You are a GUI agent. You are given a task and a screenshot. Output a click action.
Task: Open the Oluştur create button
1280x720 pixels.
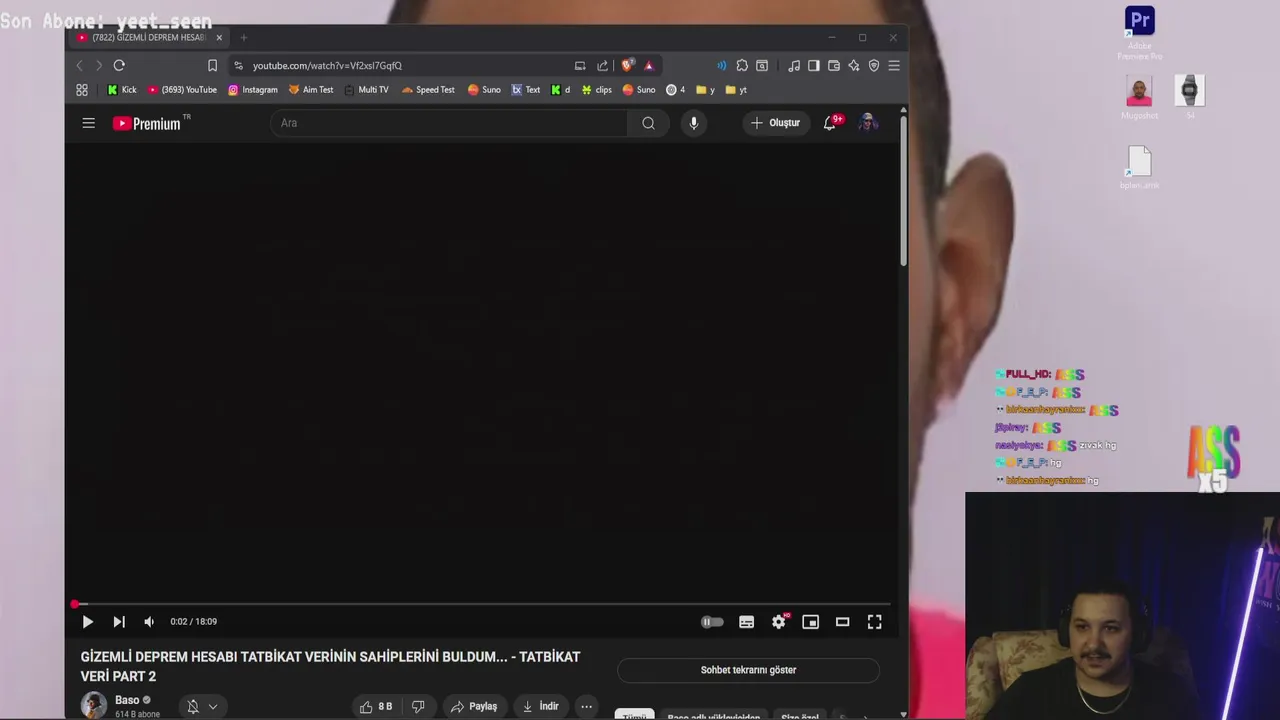pyautogui.click(x=776, y=123)
